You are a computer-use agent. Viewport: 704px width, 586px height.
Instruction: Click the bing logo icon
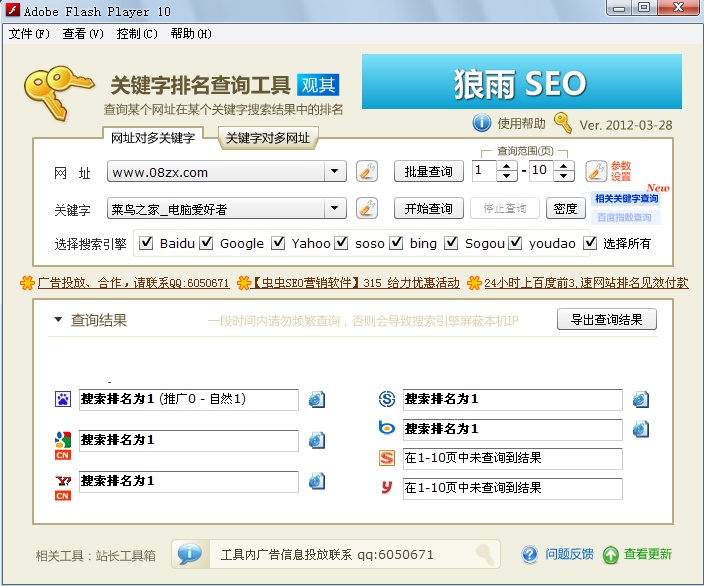click(387, 427)
